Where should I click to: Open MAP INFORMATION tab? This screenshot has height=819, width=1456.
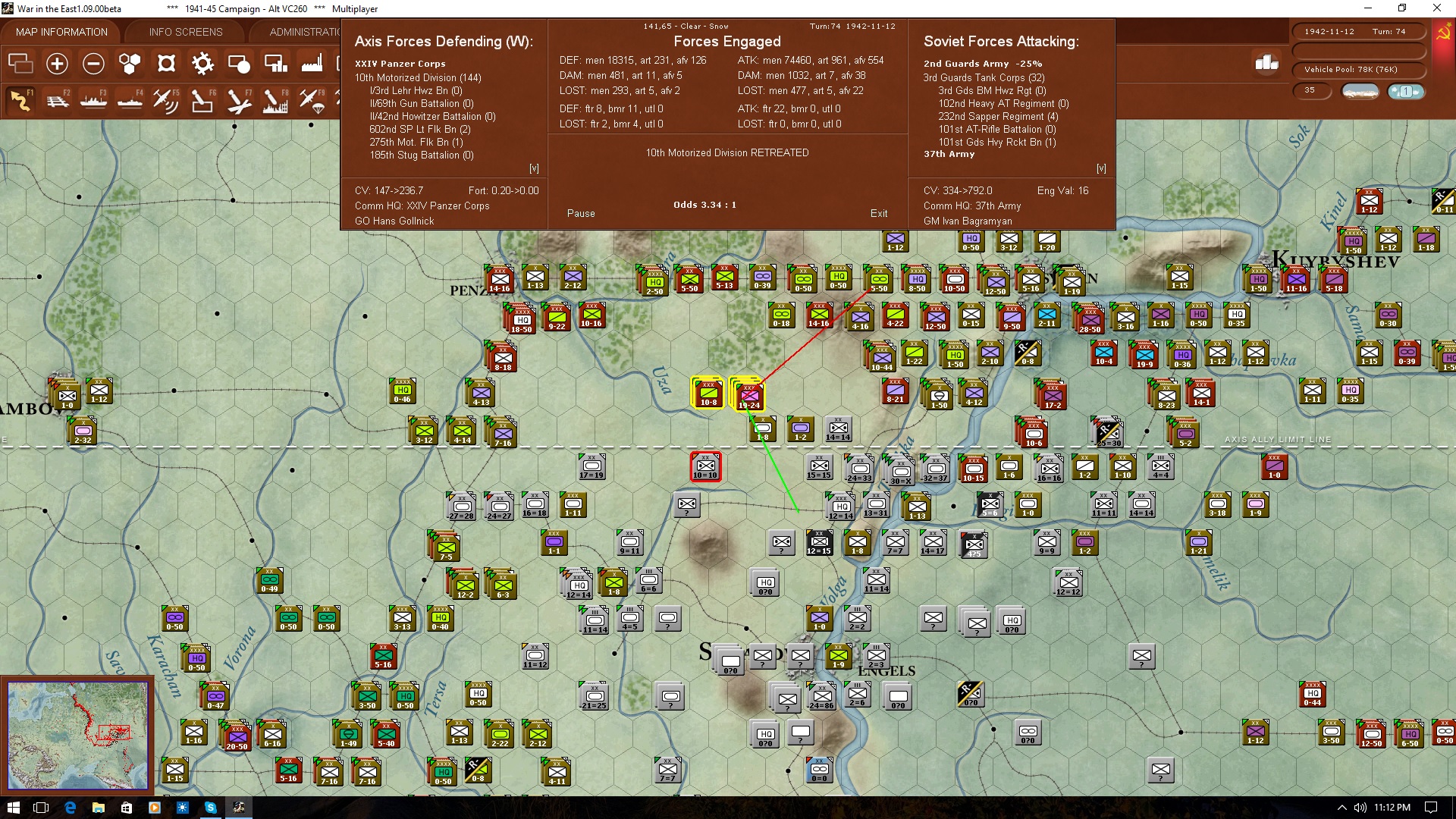tap(61, 32)
